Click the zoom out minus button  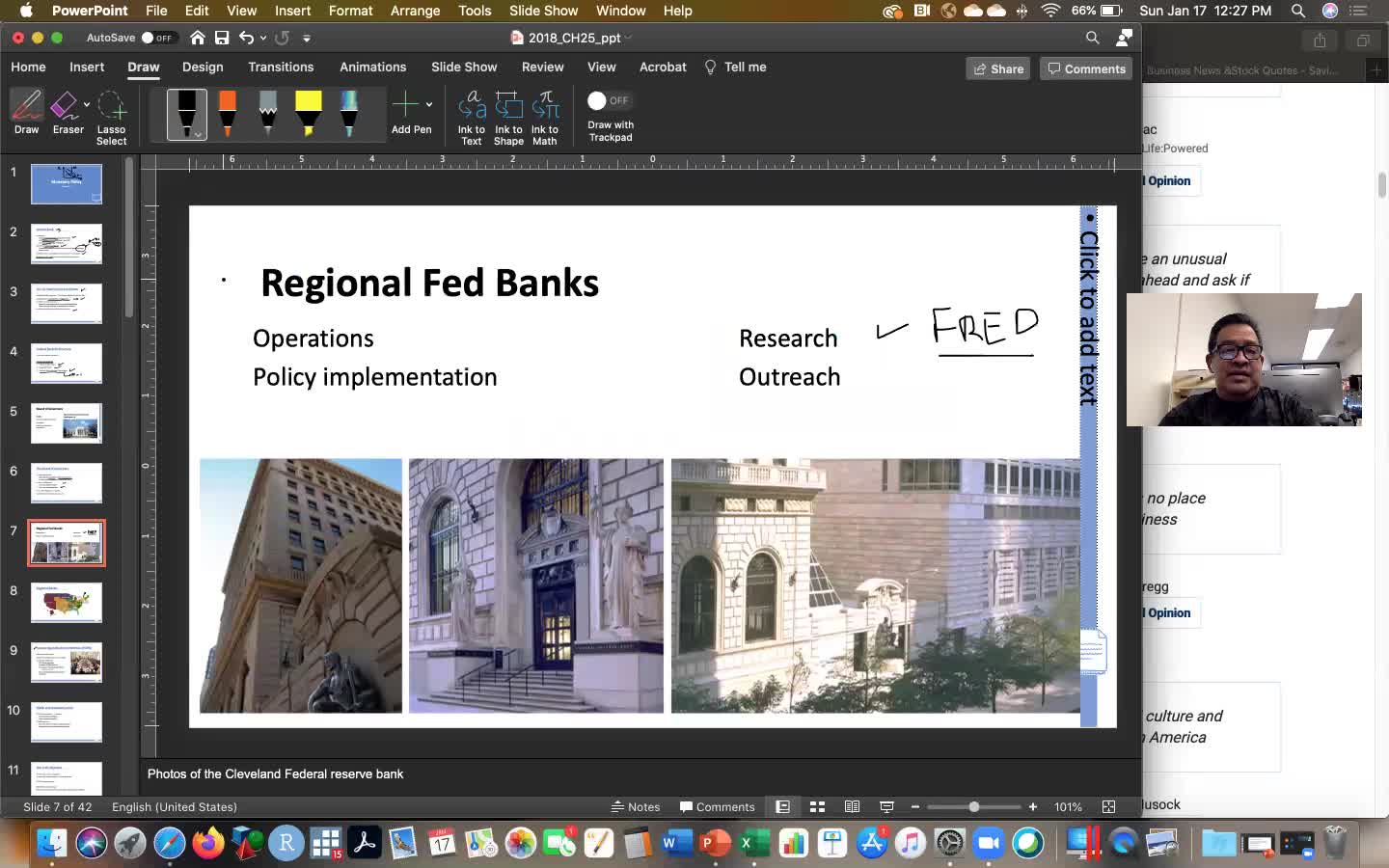915,806
